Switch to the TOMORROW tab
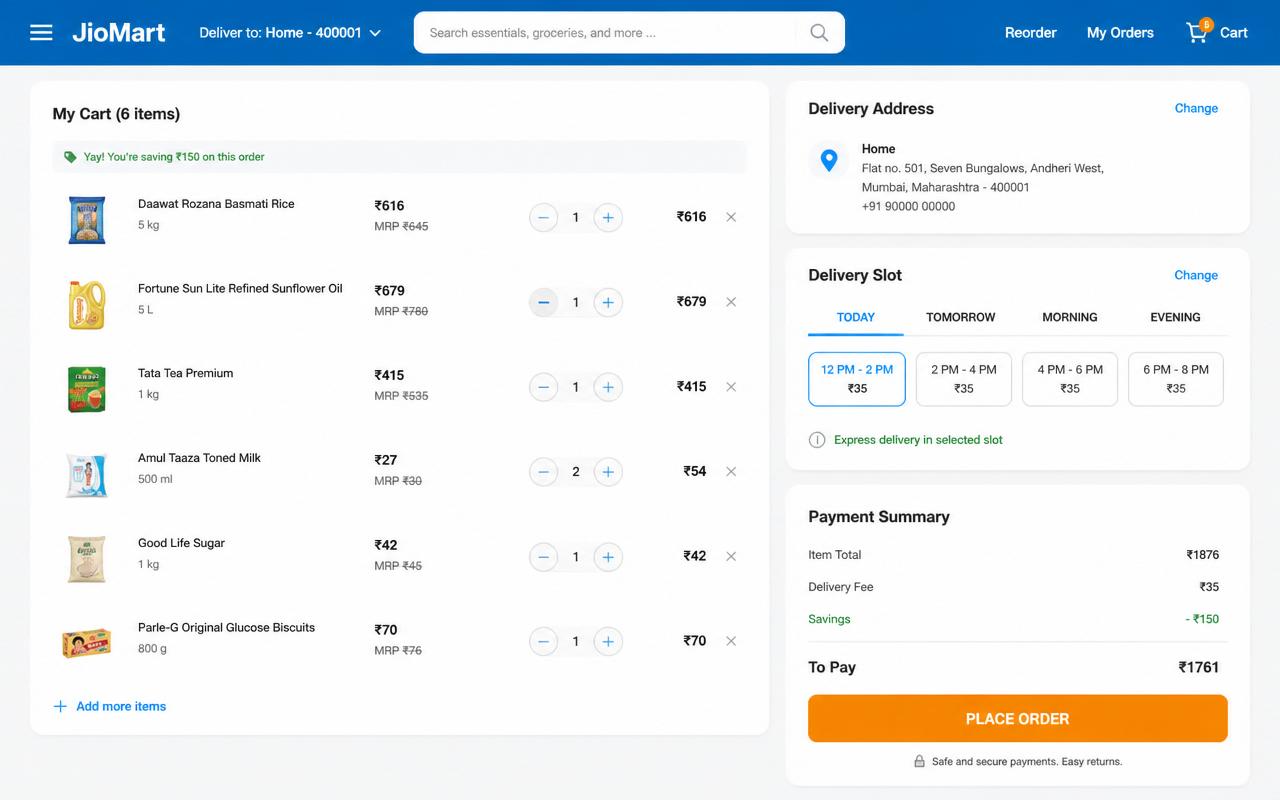The height and width of the screenshot is (800, 1280). pyautogui.click(x=960, y=317)
